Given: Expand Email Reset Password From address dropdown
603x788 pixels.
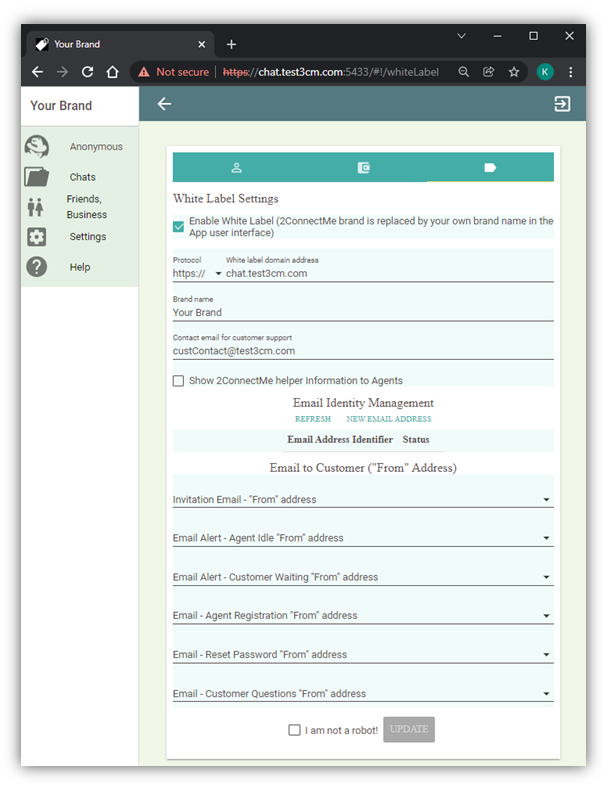Looking at the screenshot, I should click(363, 654).
